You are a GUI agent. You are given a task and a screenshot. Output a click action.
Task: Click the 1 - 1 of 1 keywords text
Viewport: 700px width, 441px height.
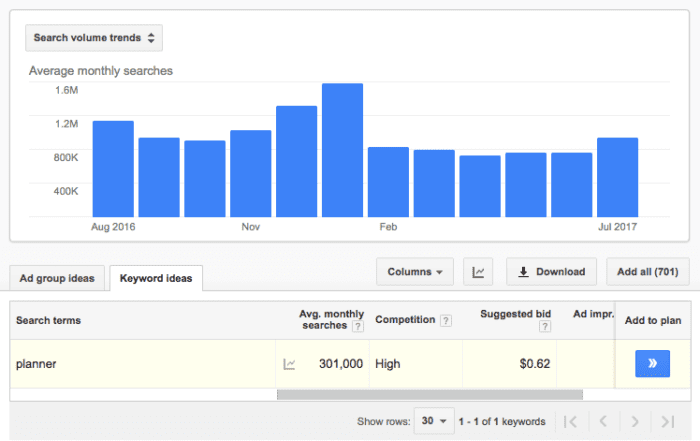[x=502, y=421]
